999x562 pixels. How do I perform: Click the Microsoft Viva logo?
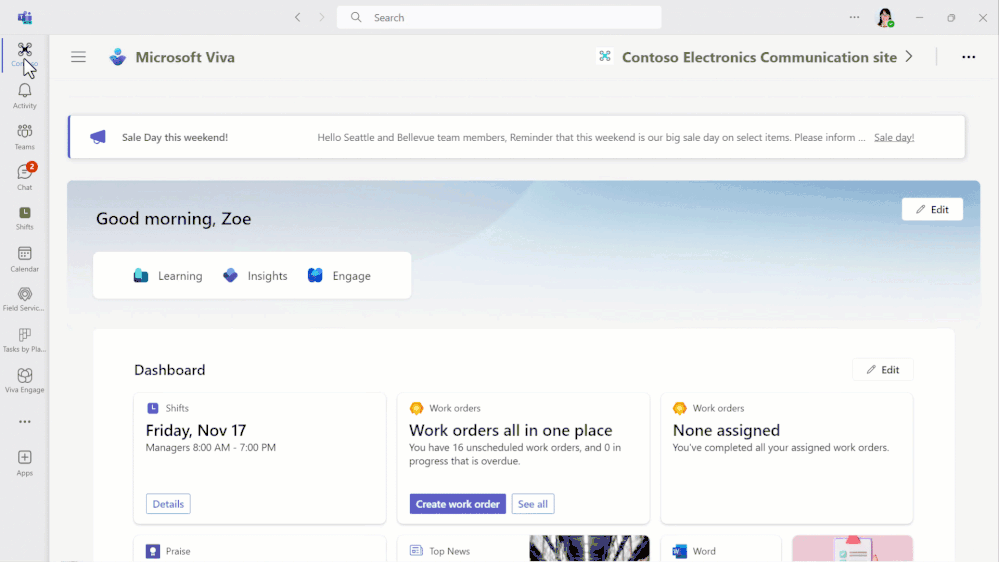(x=117, y=57)
